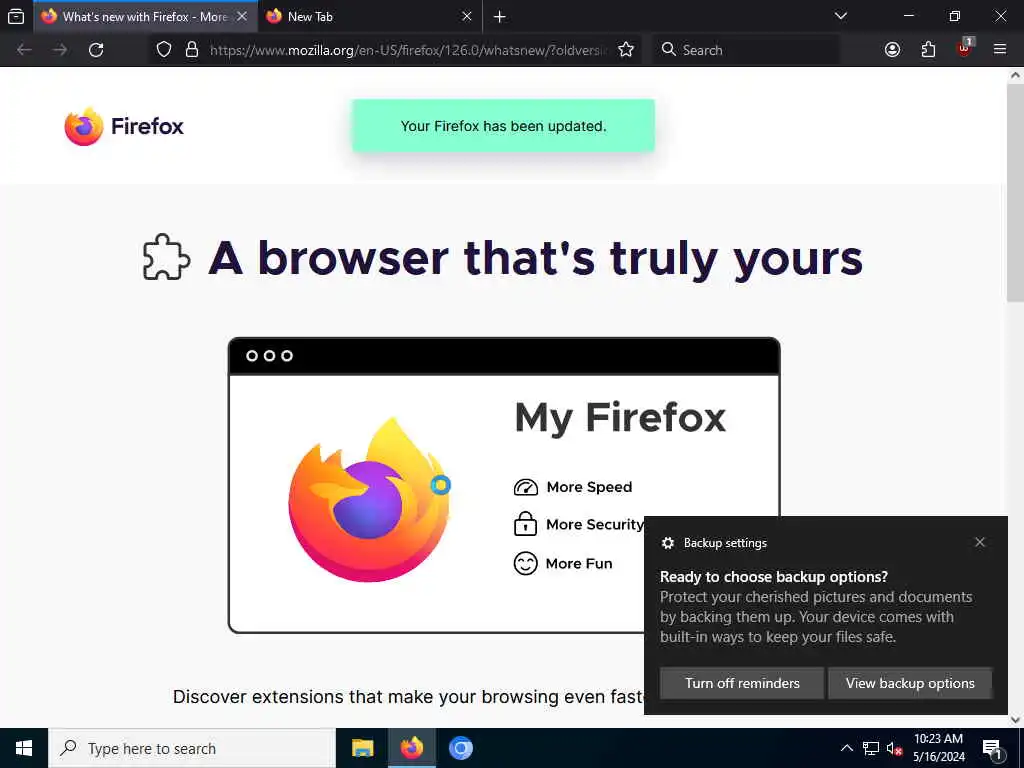
Task: Open the Firefox account icon
Action: [892, 50]
